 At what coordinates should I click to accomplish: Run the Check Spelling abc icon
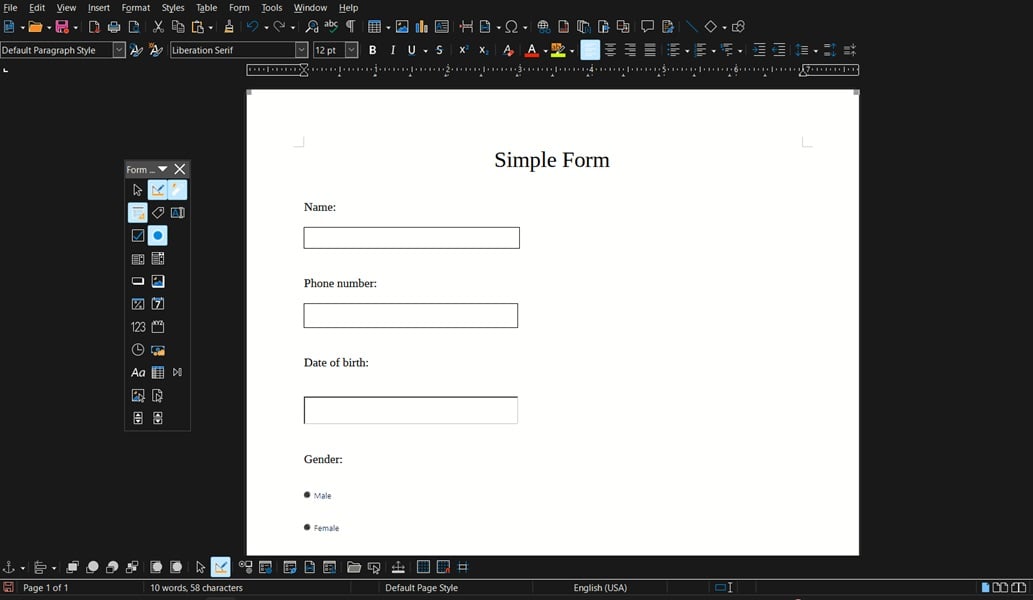click(331, 26)
